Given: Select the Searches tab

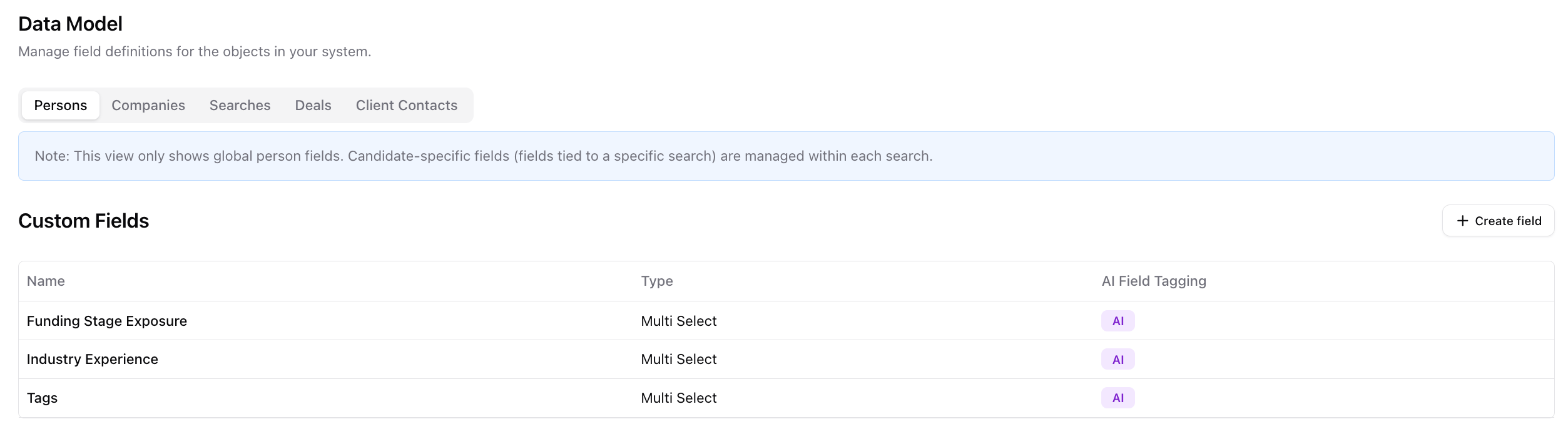Looking at the screenshot, I should coord(240,105).
